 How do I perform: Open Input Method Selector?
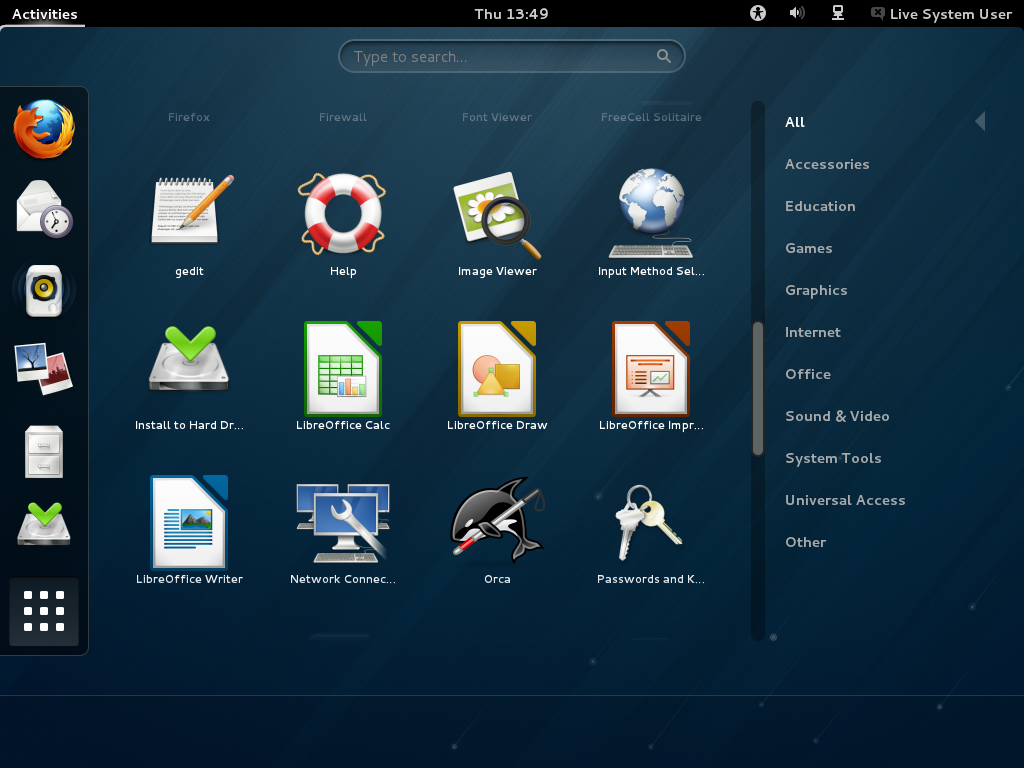[651, 224]
